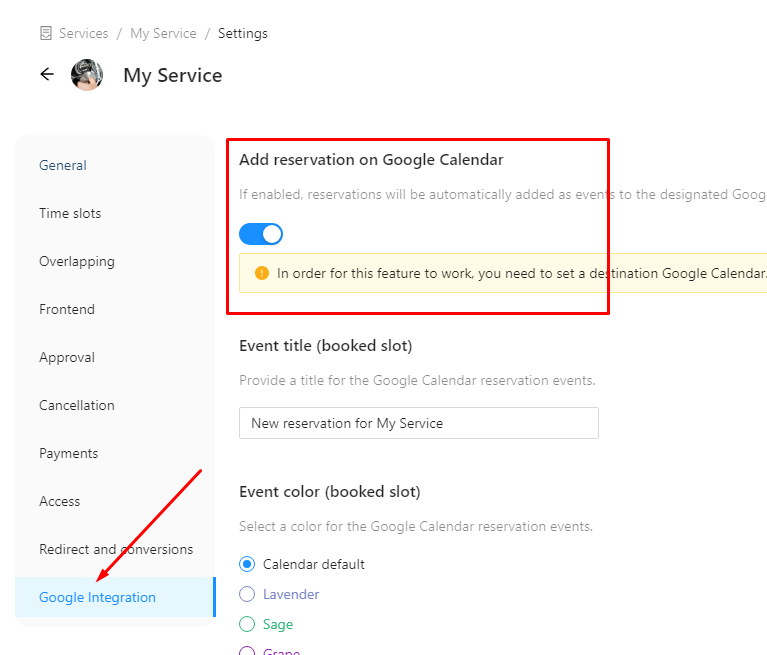This screenshot has width=767, height=655.
Task: Open the Overlapping settings tab
Action: tap(77, 261)
